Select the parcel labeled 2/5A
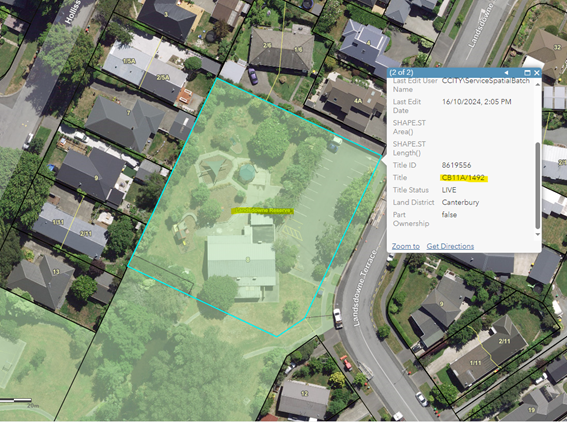The height and width of the screenshot is (422, 567). pos(163,77)
